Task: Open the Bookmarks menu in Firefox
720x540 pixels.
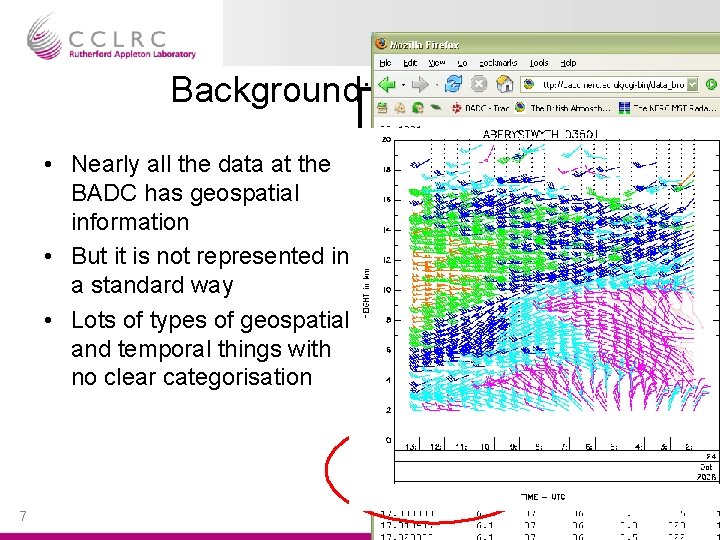Action: click(498, 63)
